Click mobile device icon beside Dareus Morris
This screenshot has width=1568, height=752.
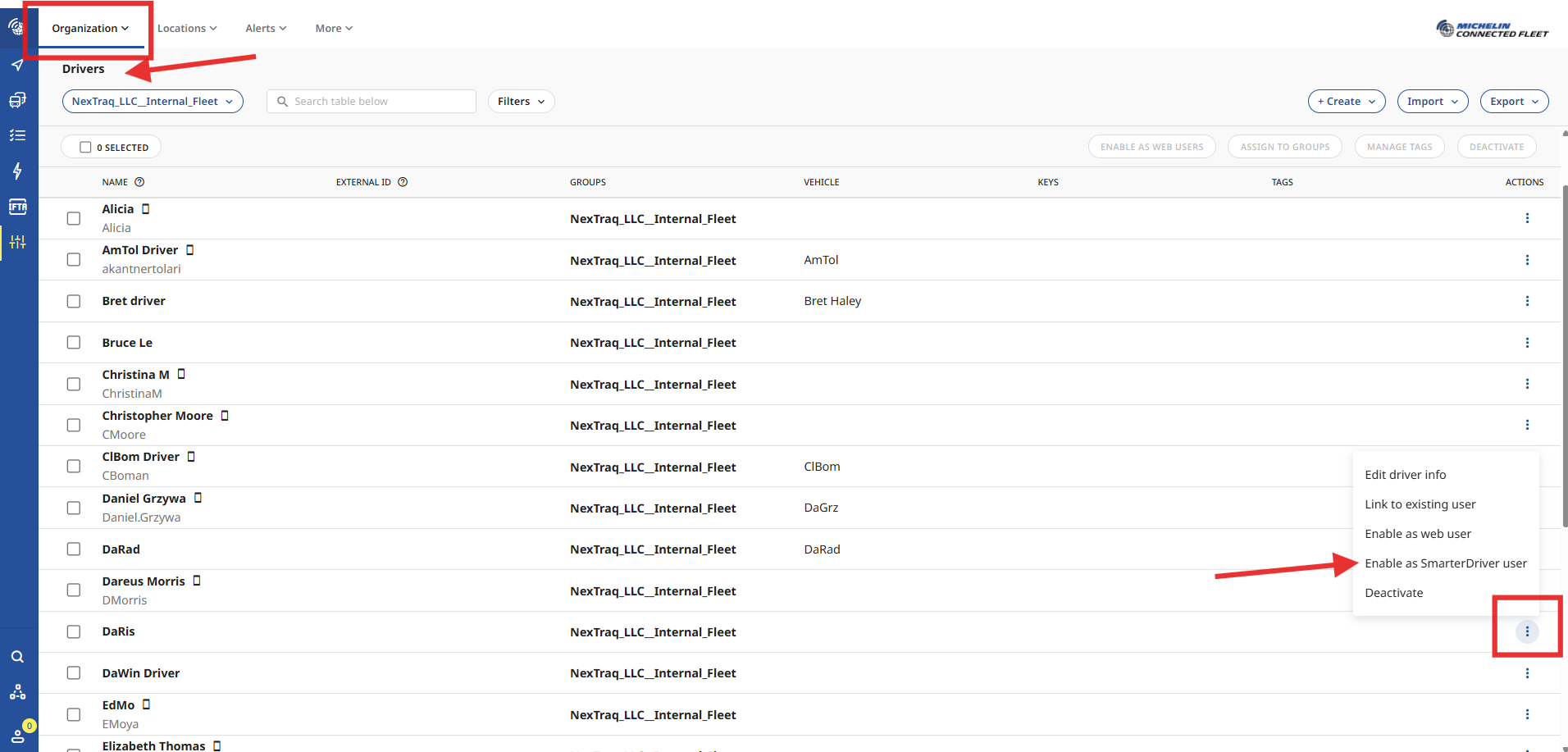197,581
